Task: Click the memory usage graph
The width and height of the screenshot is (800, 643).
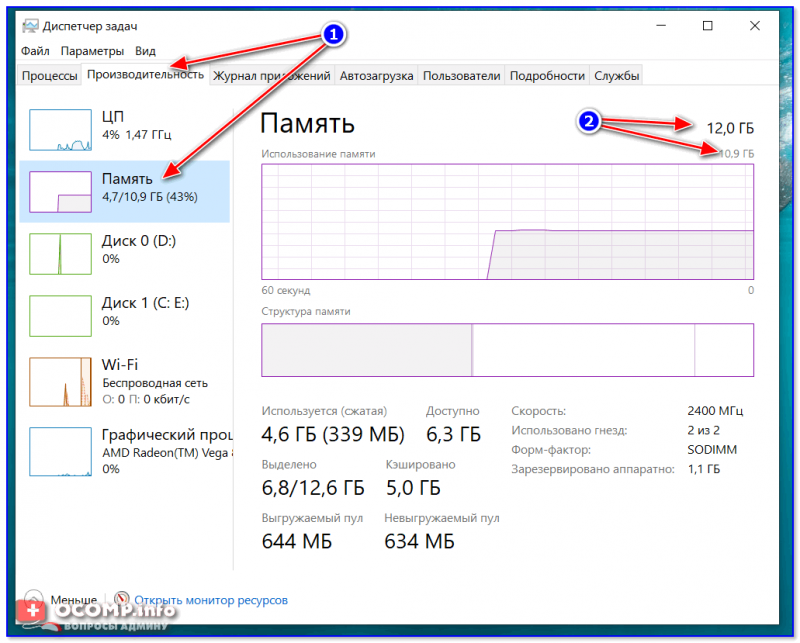Action: click(507, 222)
